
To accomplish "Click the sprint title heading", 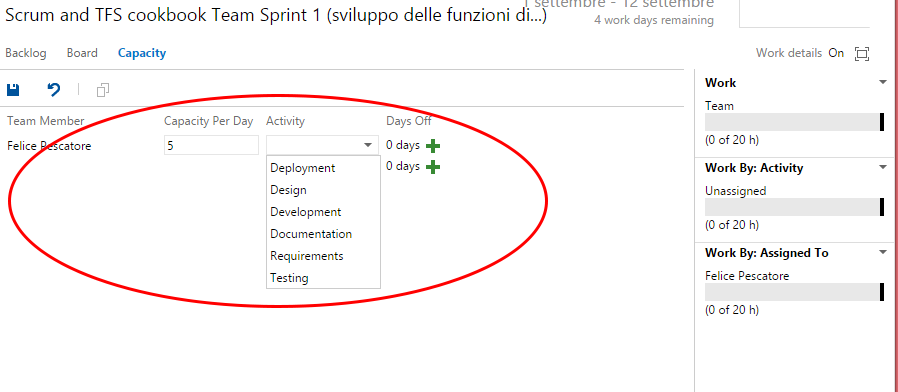I will [x=276, y=15].
